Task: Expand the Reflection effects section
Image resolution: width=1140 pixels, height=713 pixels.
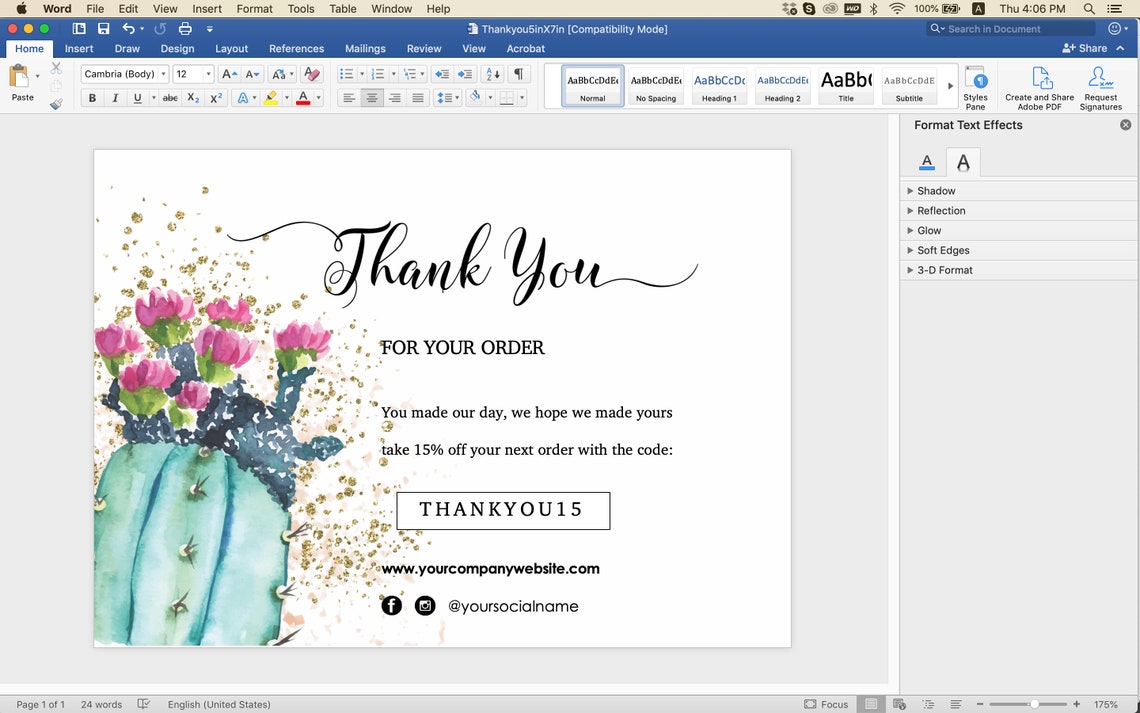Action: click(940, 210)
